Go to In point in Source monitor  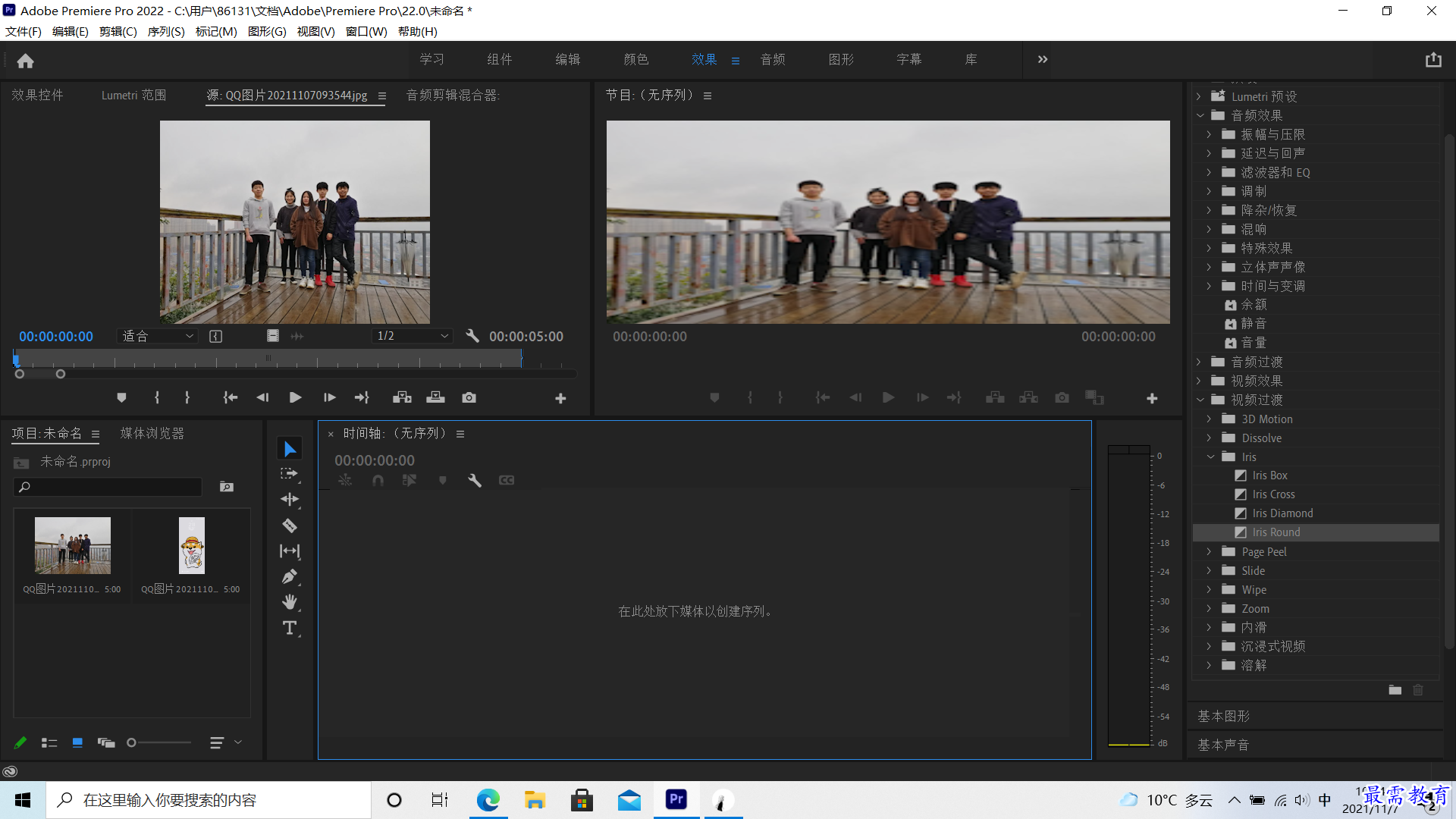coord(231,397)
